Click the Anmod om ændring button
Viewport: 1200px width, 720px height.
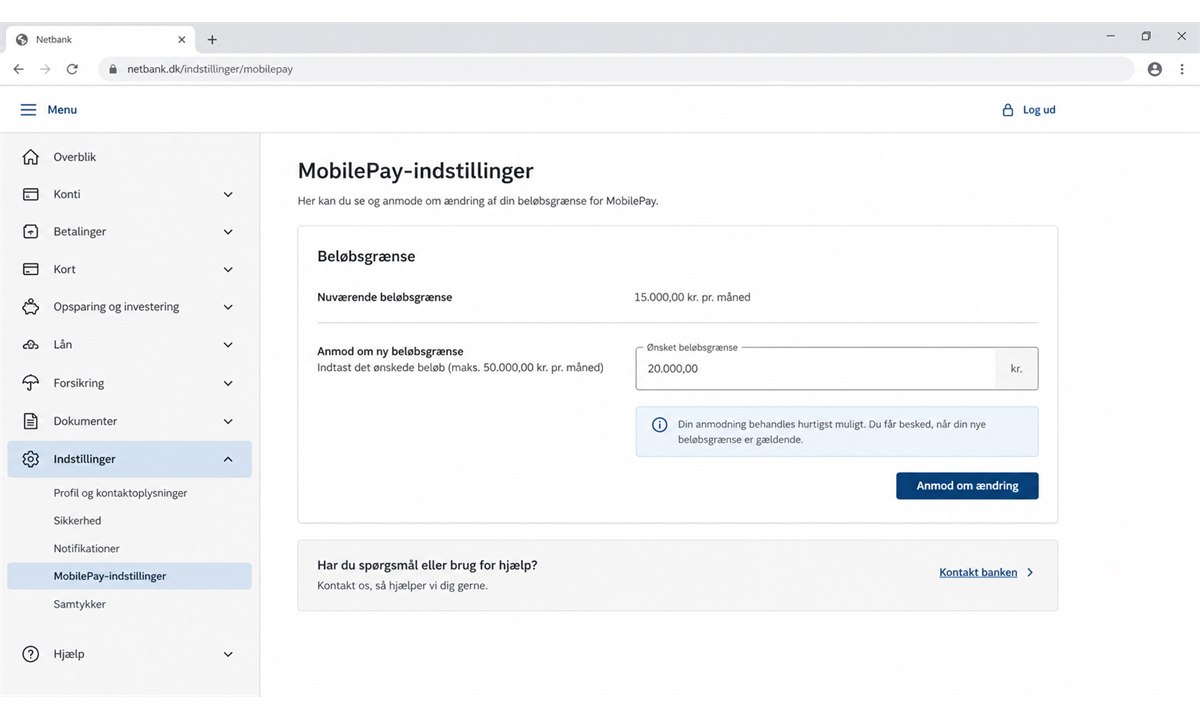coord(967,486)
